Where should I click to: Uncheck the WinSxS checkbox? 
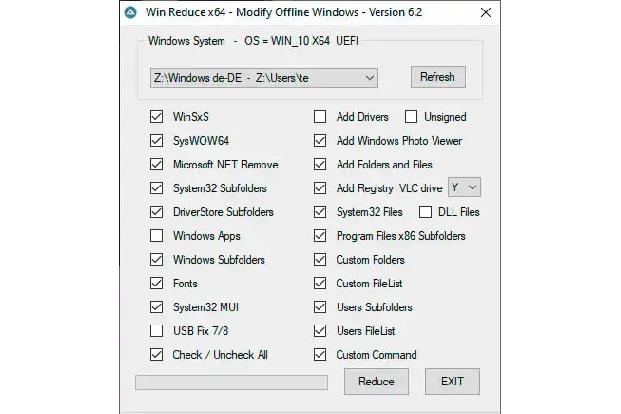click(x=156, y=116)
